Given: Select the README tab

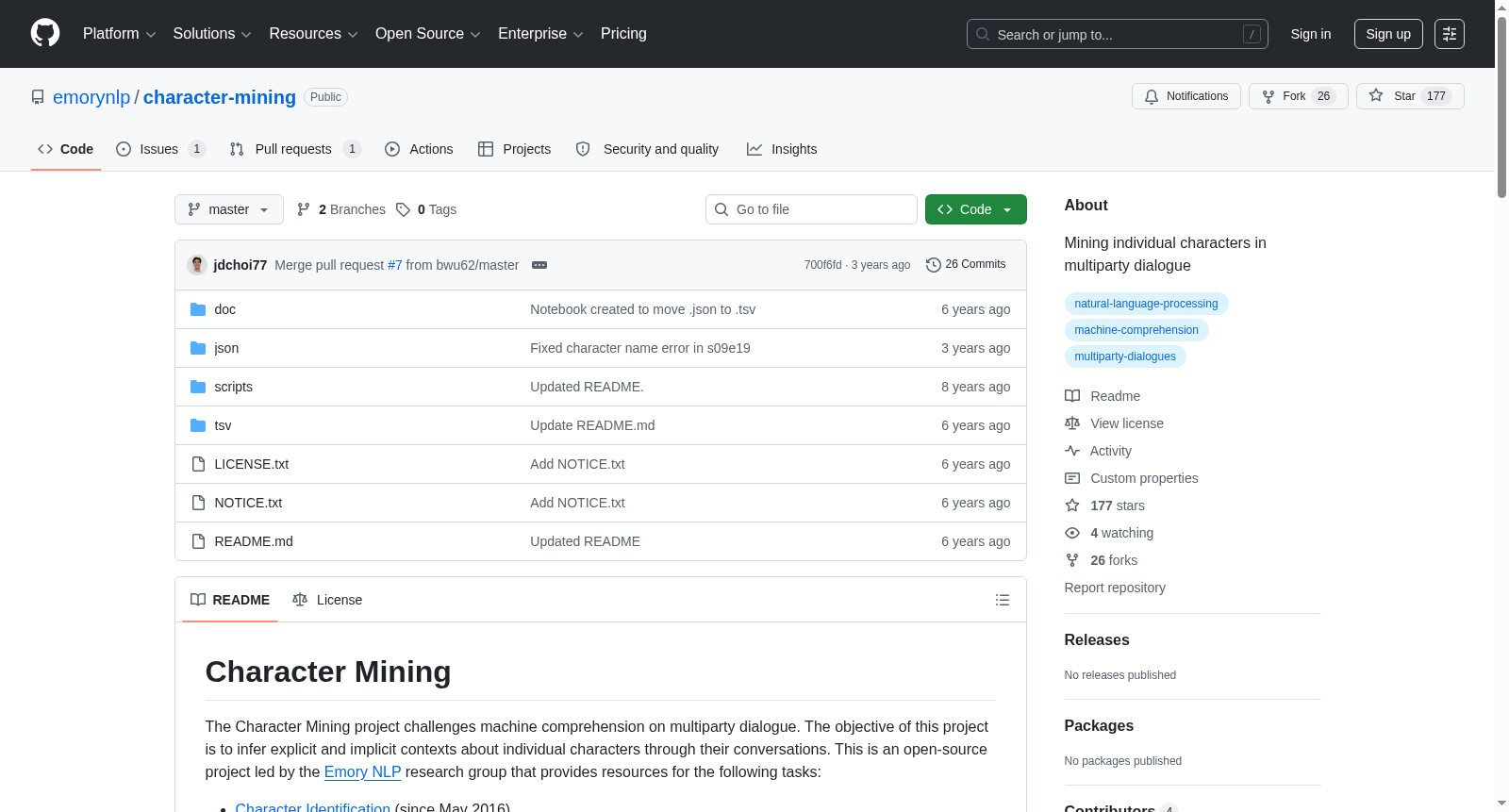Looking at the screenshot, I should pyautogui.click(x=230, y=600).
